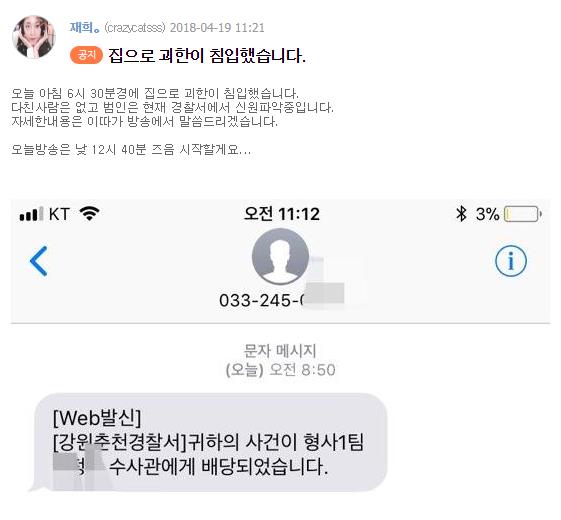
Task: Click the post body text paragraph
Action: coord(172,121)
